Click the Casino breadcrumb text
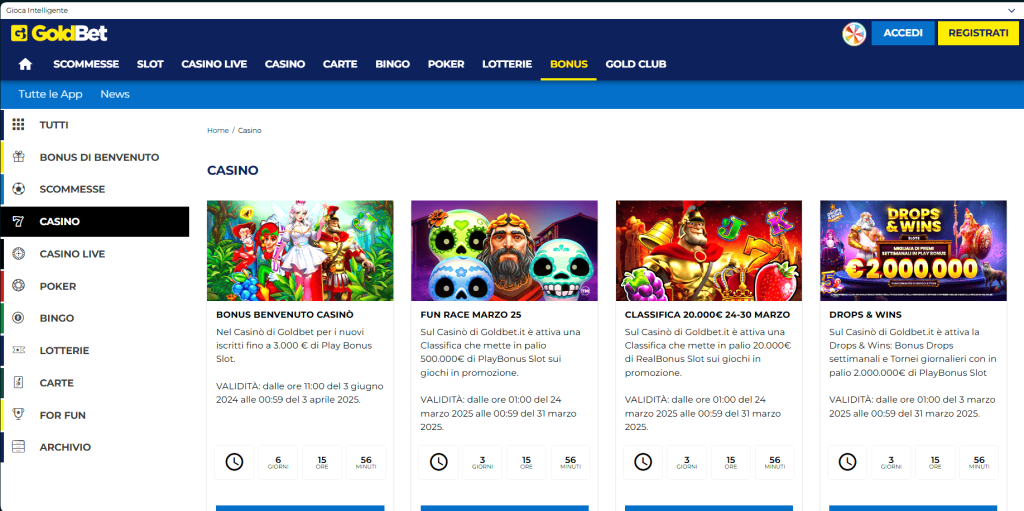Screen dimensions: 1024x511 click(249, 131)
